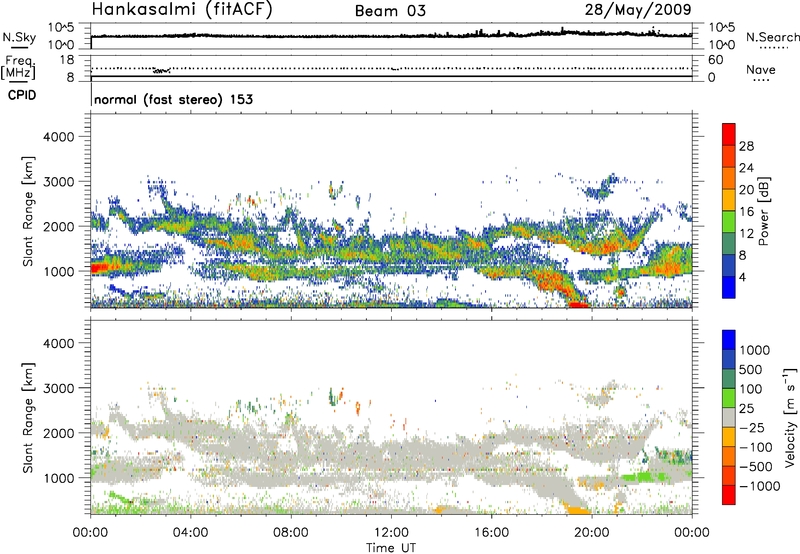Click the '16:00' time tick label

pyautogui.click(x=491, y=533)
